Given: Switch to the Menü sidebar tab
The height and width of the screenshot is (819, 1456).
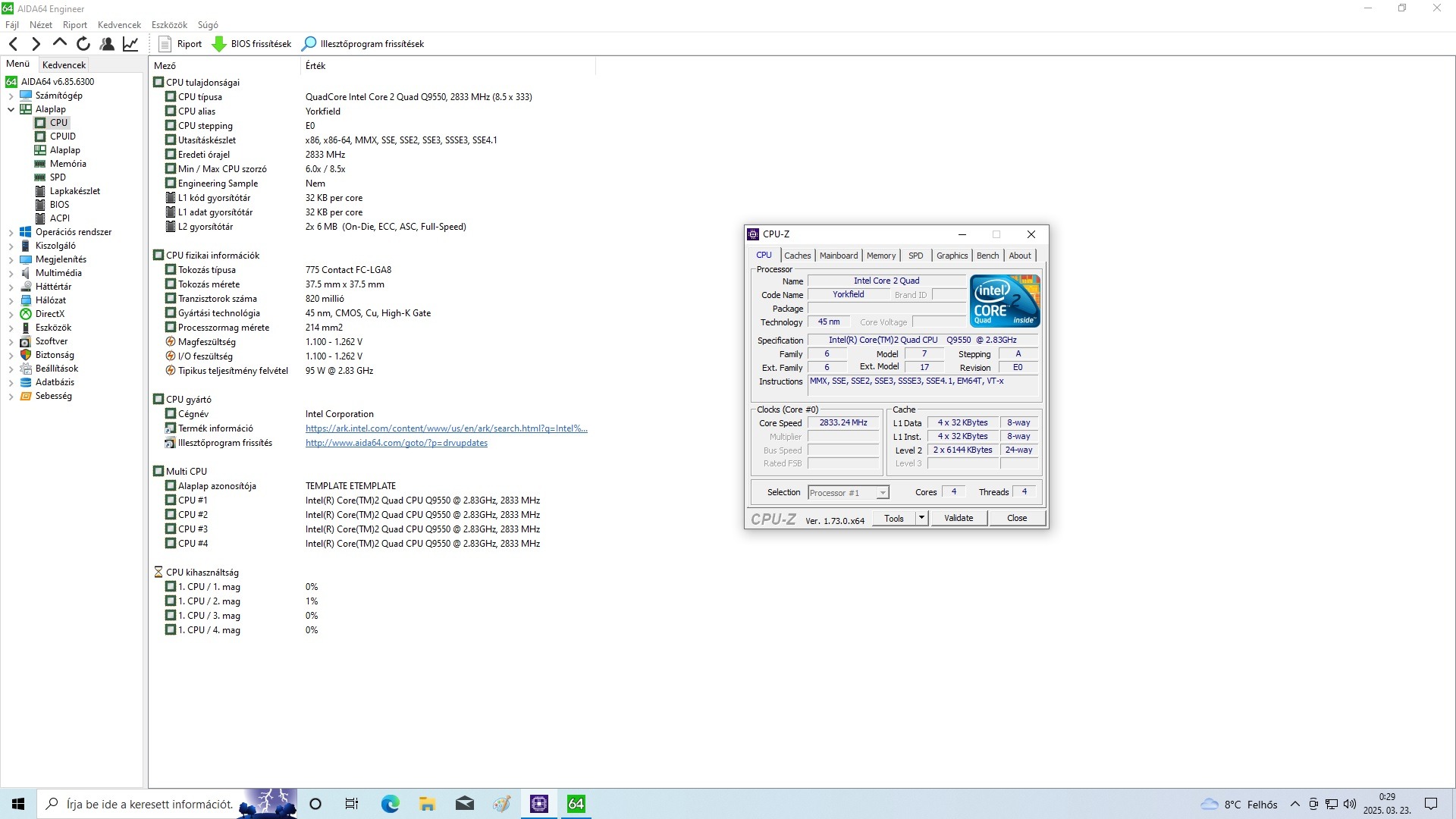Looking at the screenshot, I should [x=17, y=64].
